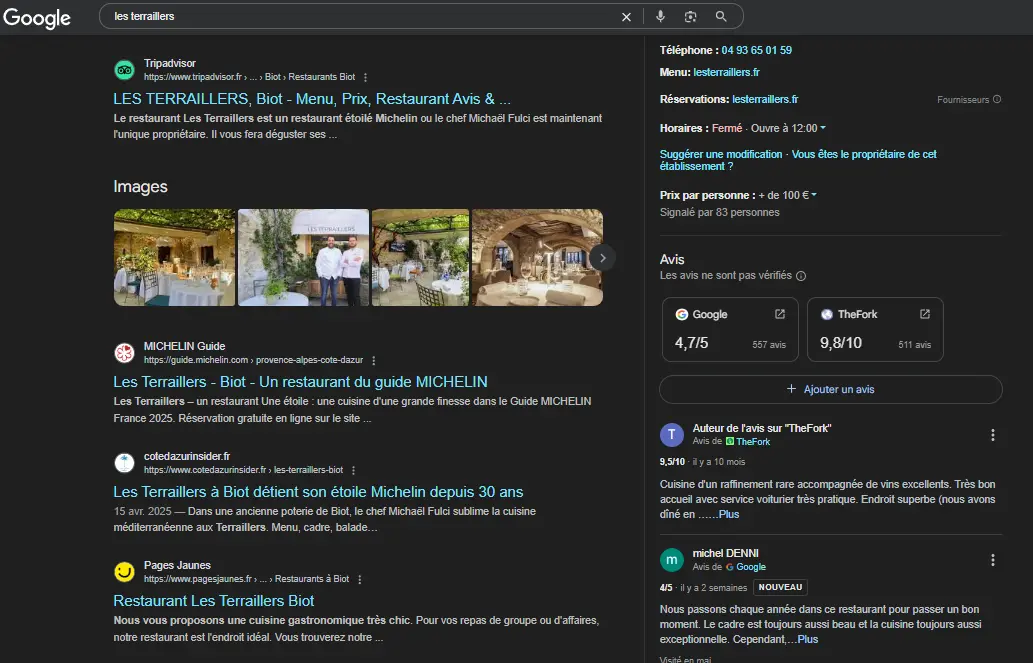Open TheFork review options menu
Screen dimensions: 1033x663
pos(993,435)
